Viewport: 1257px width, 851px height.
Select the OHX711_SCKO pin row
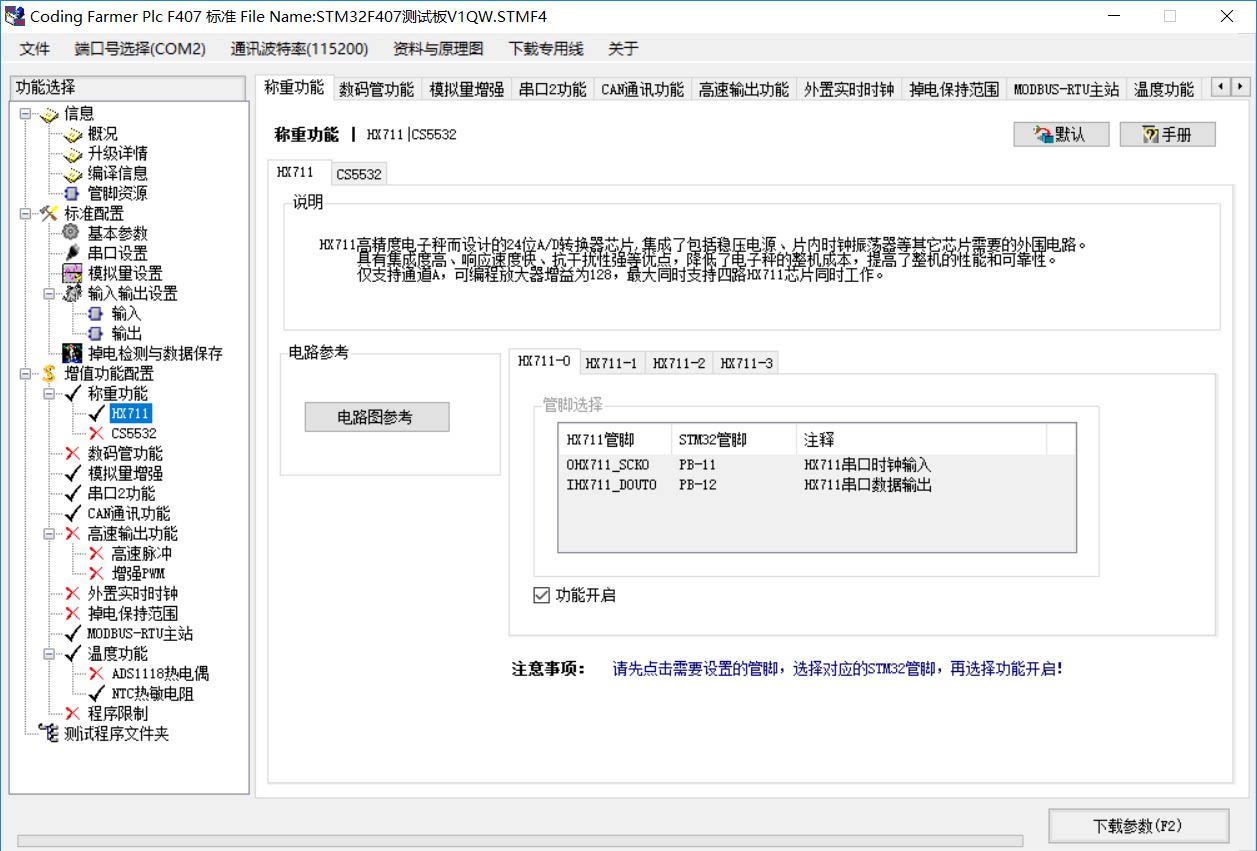[x=817, y=465]
